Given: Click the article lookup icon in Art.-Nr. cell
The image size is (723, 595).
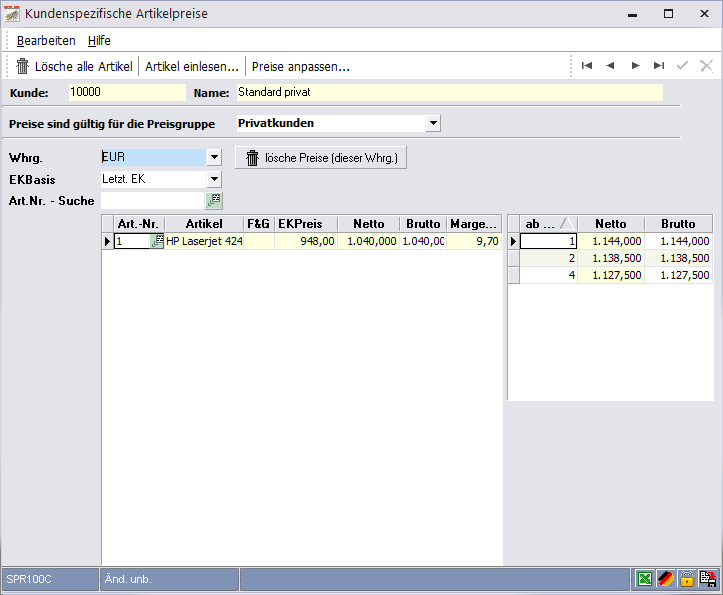Looking at the screenshot, I should 157,241.
